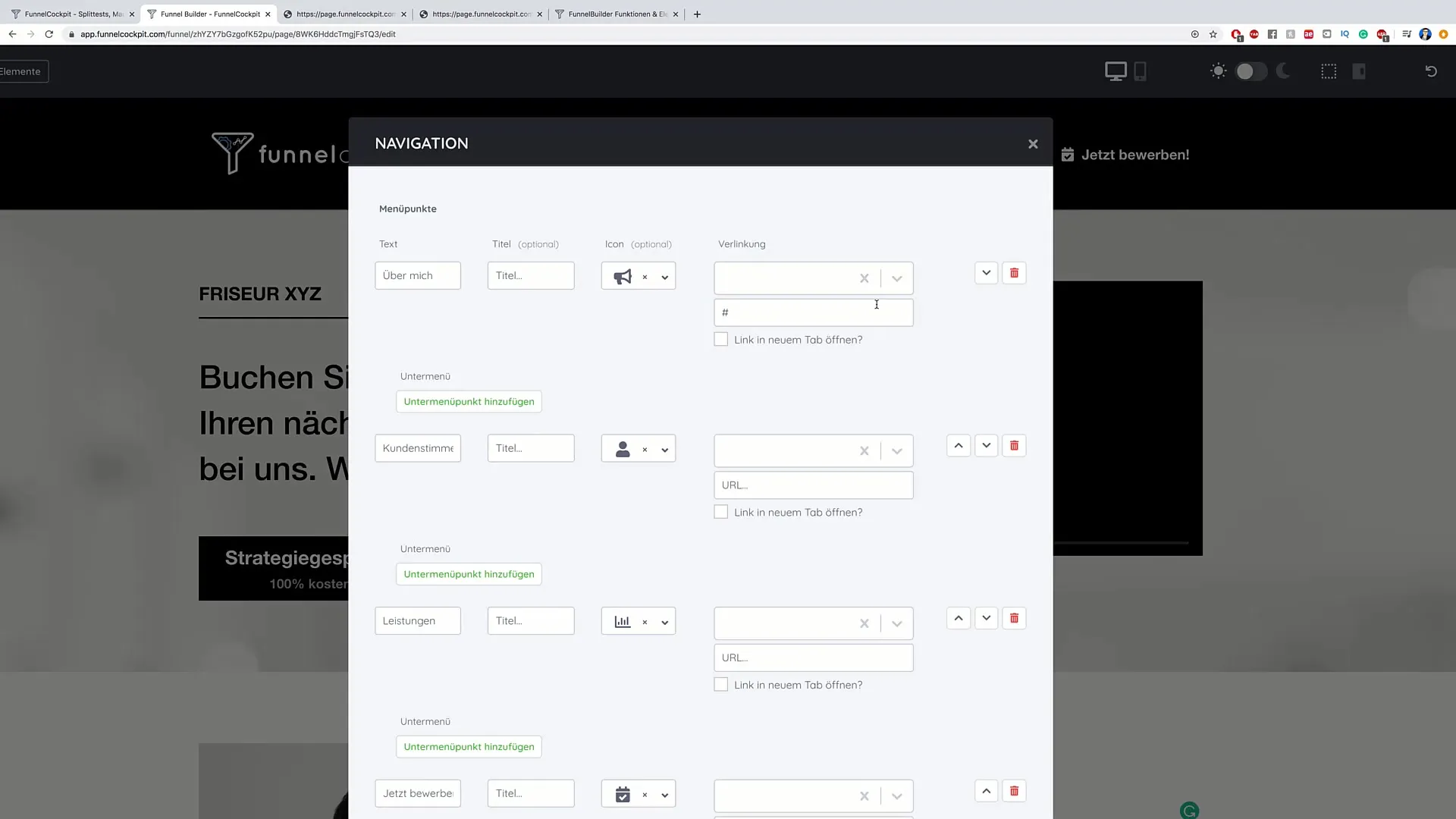Click the dashed outline grid icon
Image resolution: width=1456 pixels, height=819 pixels.
[1329, 71]
